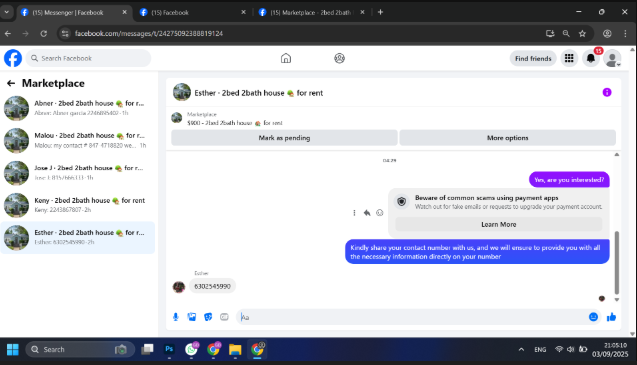Go back from Marketplace with the arrow

pos(11,83)
